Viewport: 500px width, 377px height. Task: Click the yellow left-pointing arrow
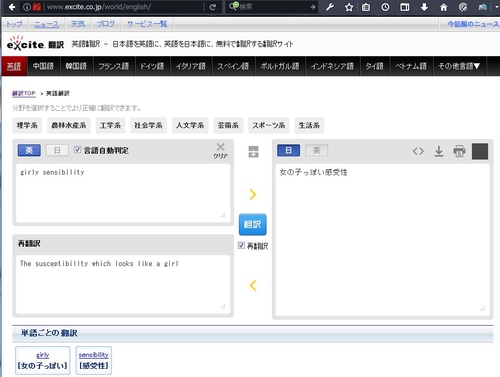pyautogui.click(x=253, y=285)
